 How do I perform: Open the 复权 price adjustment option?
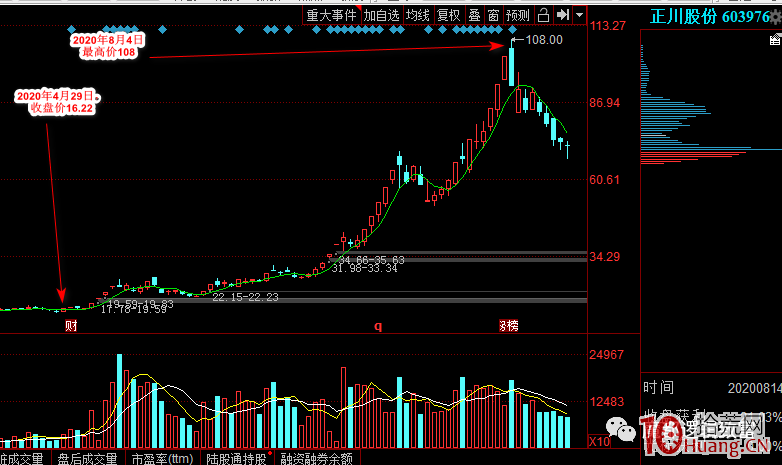point(448,15)
